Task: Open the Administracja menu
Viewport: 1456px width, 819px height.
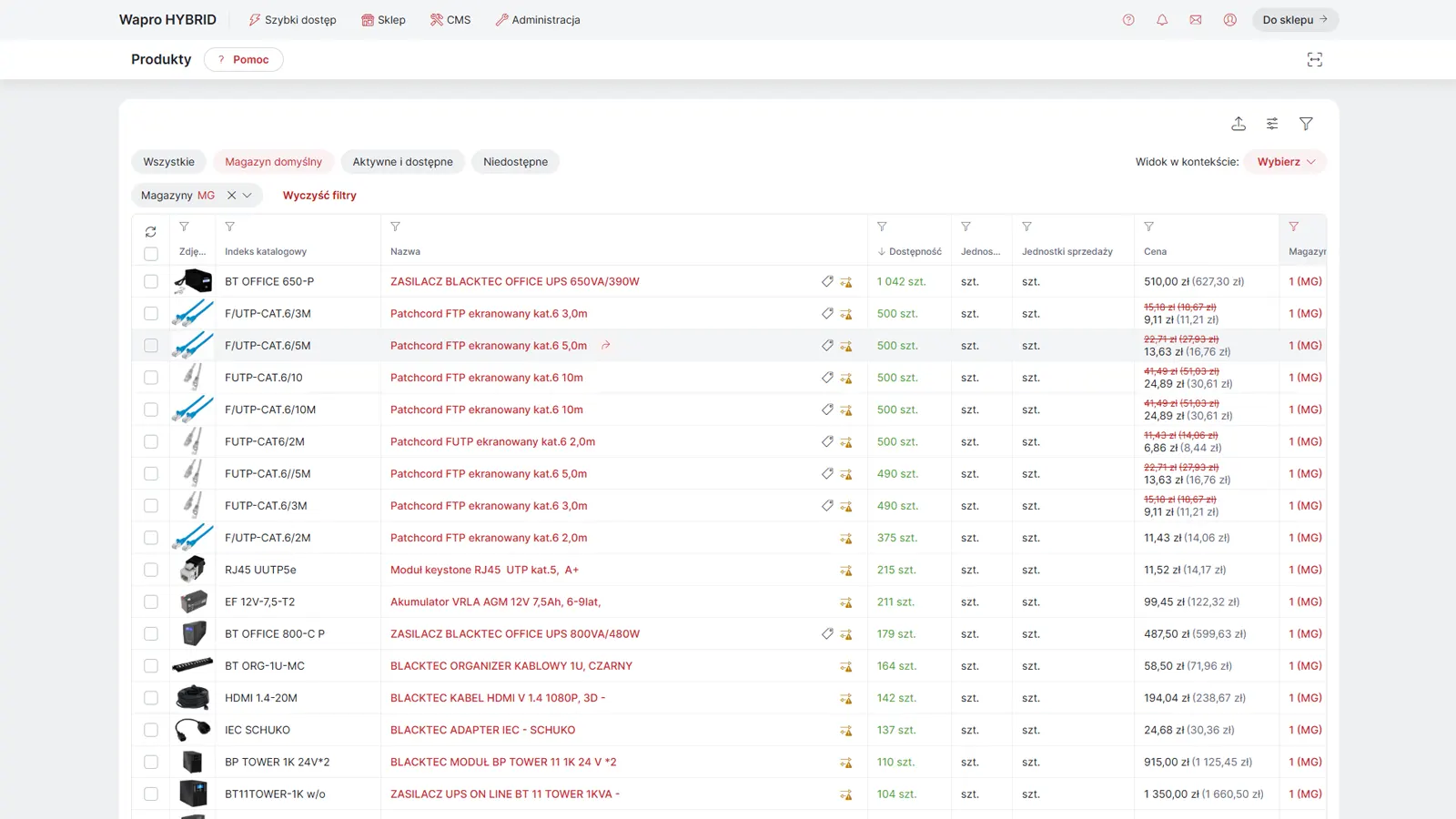Action: pyautogui.click(x=538, y=19)
